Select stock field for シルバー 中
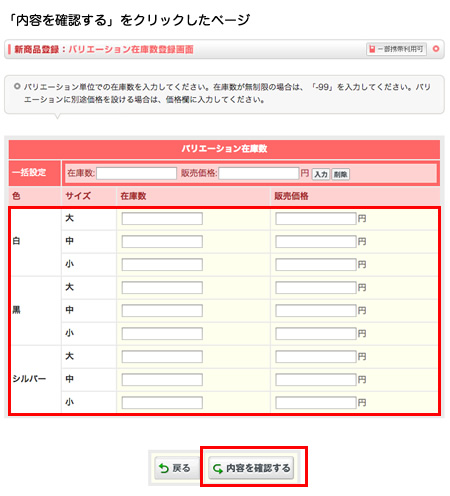This screenshot has width=450, height=496. pyautogui.click(x=162, y=380)
